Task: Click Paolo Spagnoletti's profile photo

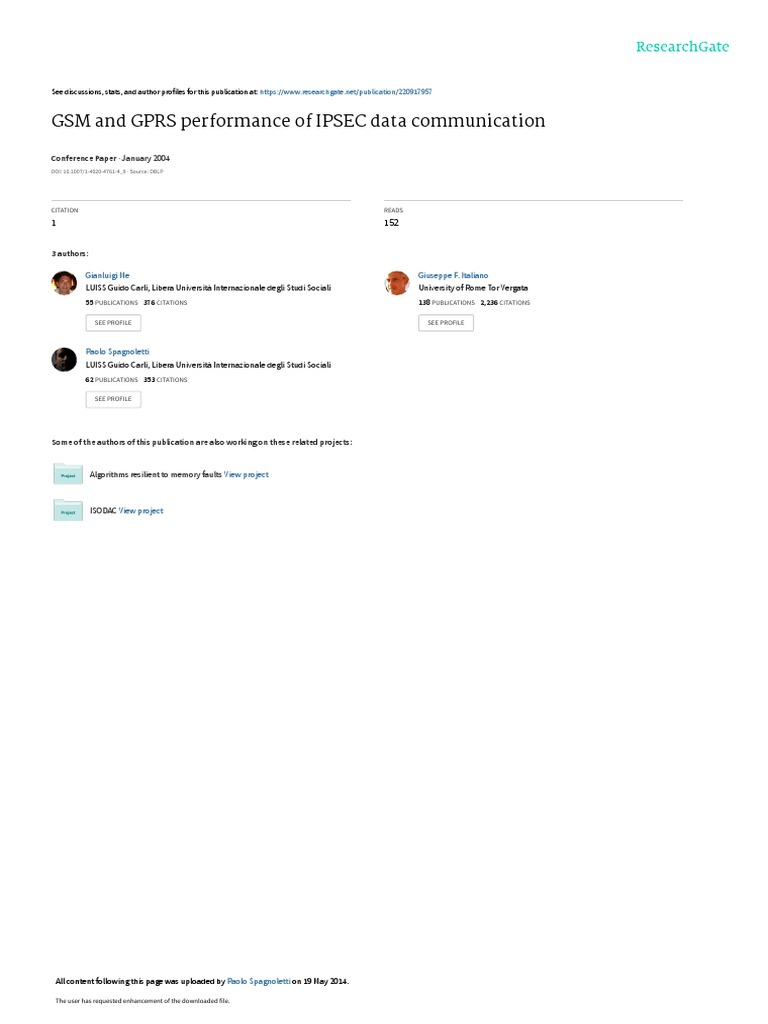Action: pos(64,359)
